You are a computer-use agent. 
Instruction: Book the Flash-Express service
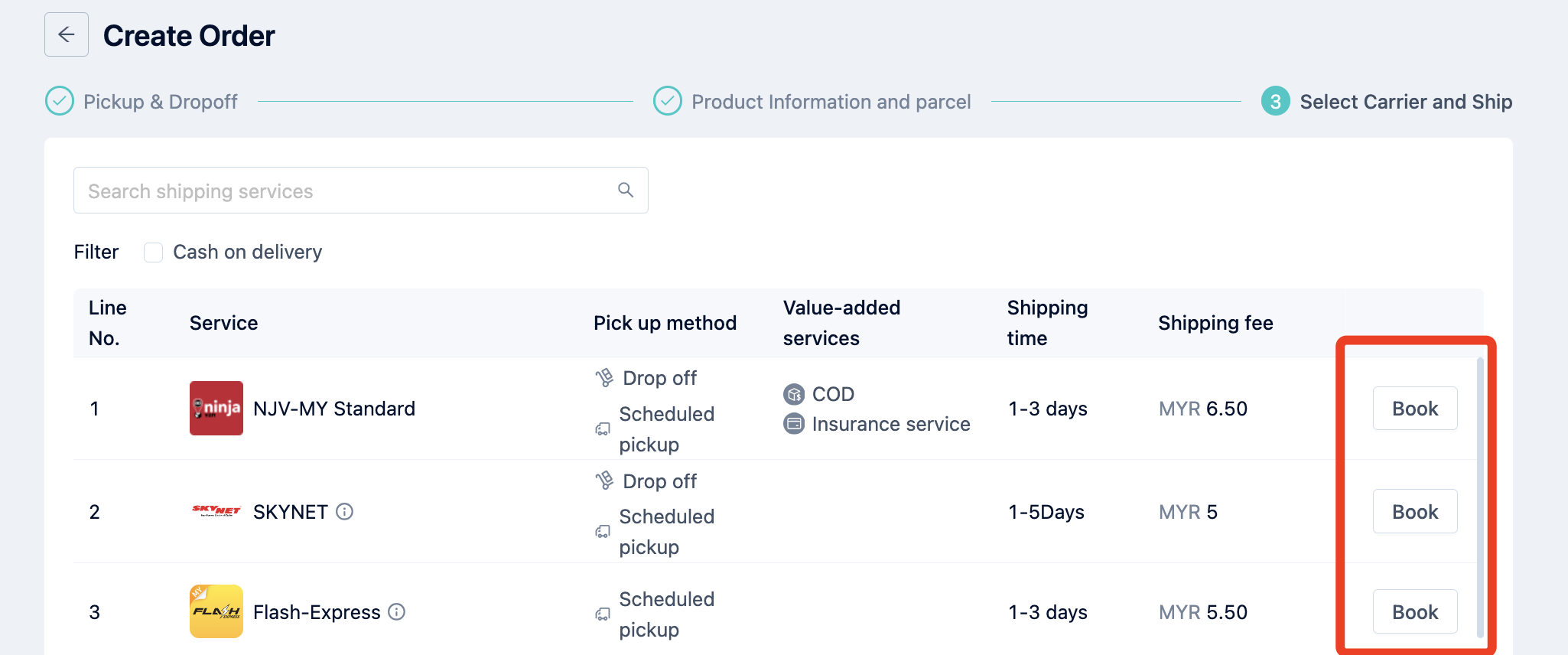click(x=1415, y=611)
